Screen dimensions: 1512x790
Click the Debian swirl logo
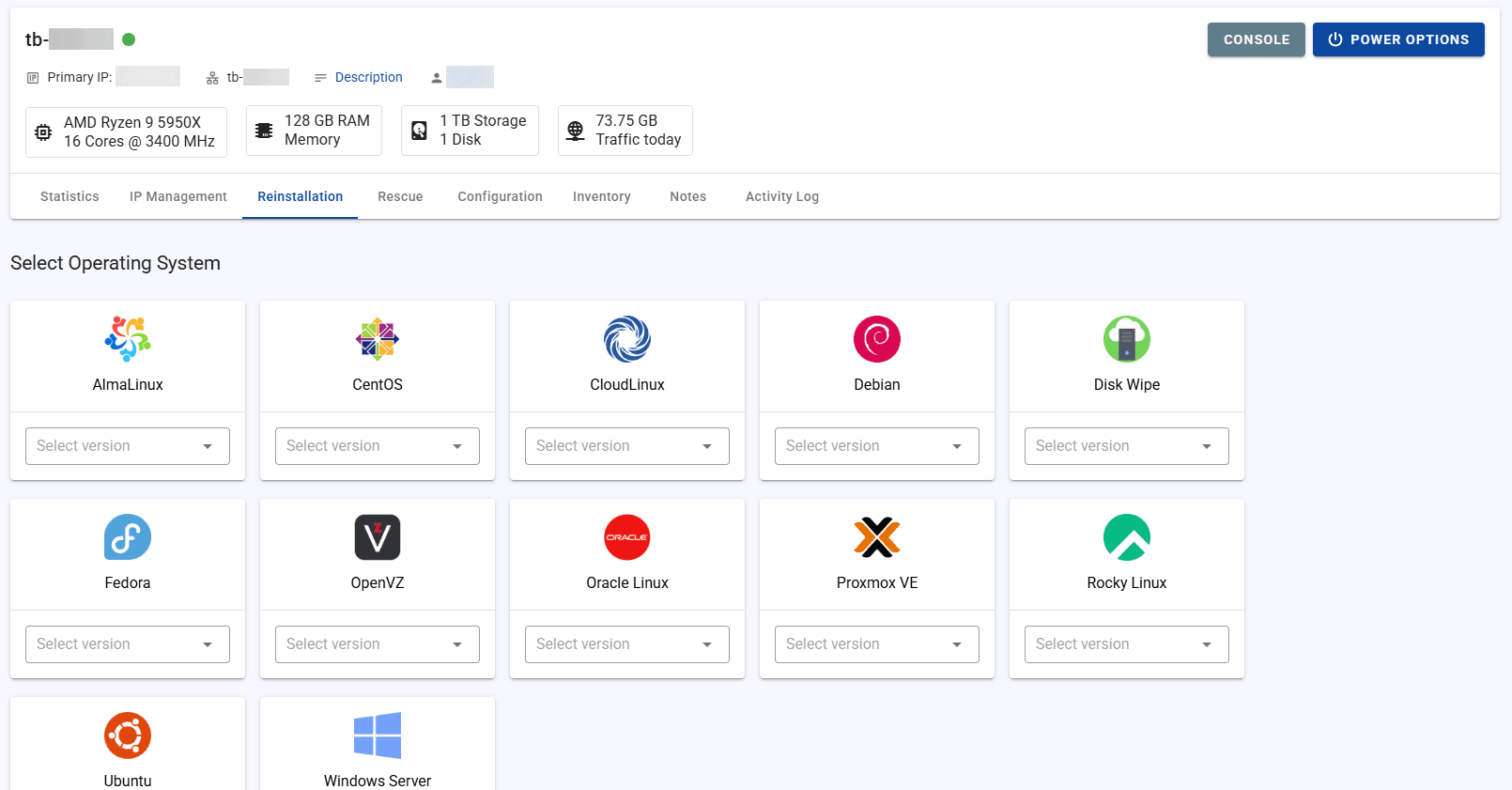(x=877, y=339)
